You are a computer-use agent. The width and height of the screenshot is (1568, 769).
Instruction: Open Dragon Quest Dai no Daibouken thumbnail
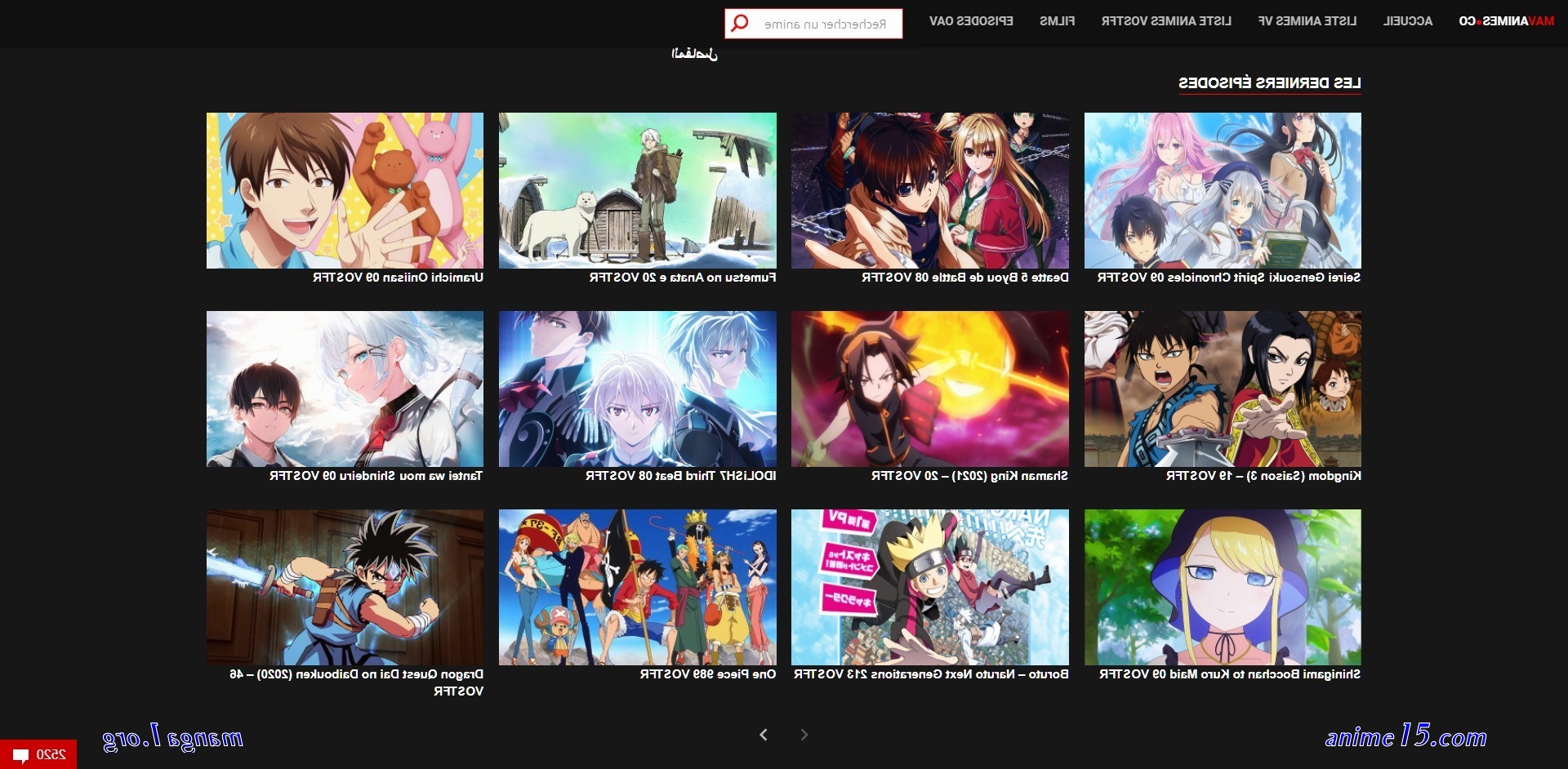345,587
